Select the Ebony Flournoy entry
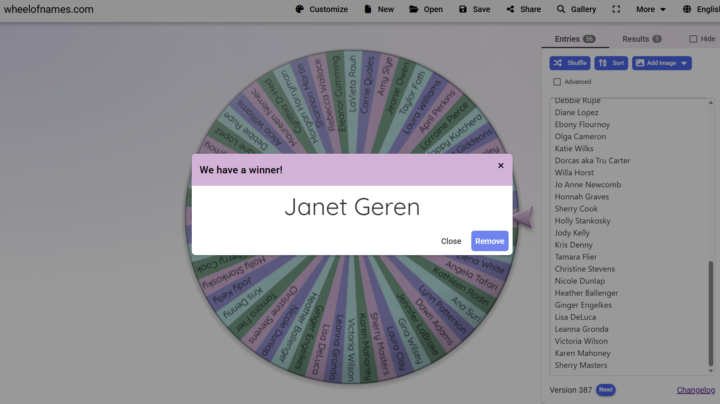This screenshot has height=404, width=720. (x=582, y=124)
